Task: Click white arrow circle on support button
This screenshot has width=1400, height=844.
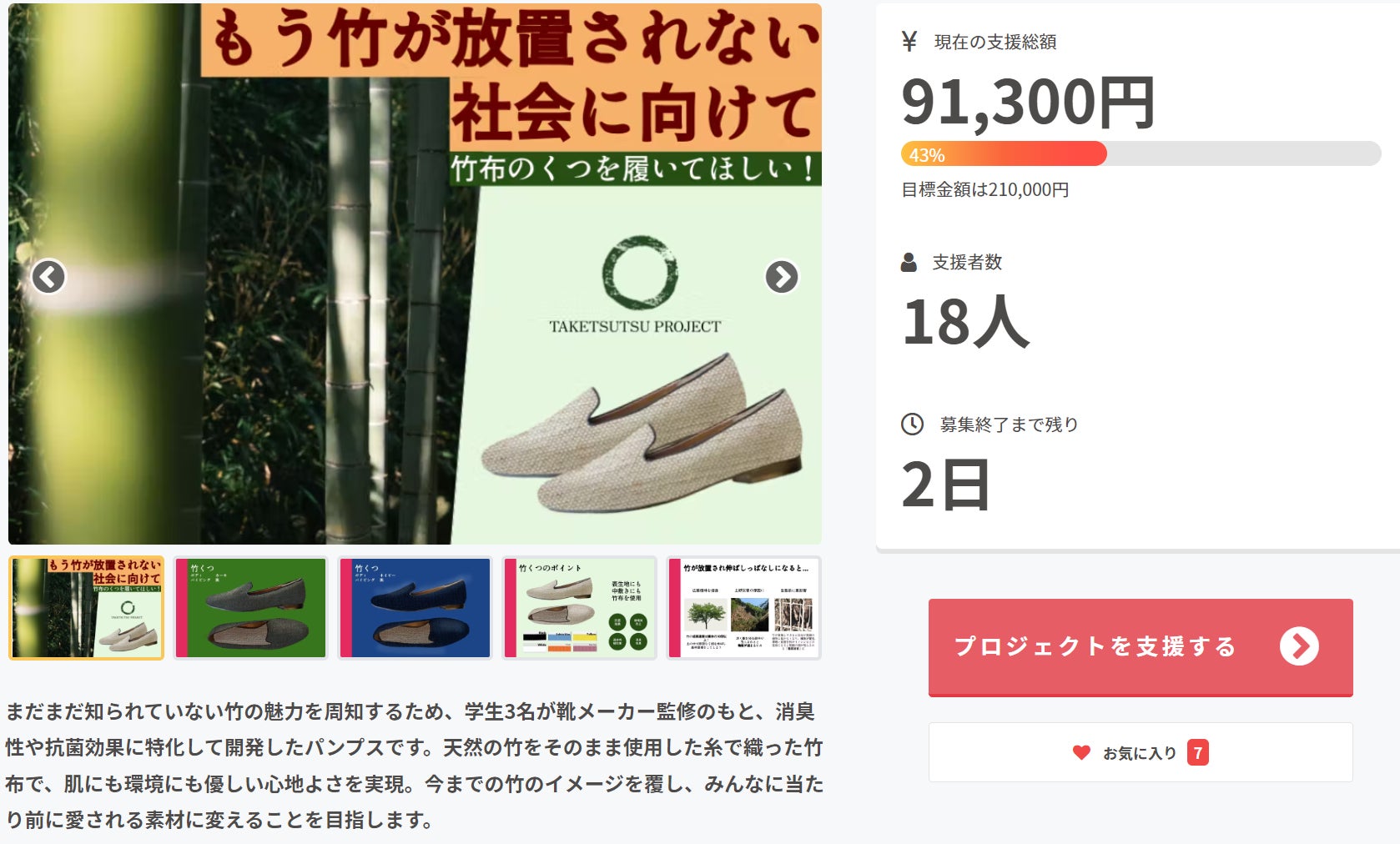Action: click(1299, 646)
